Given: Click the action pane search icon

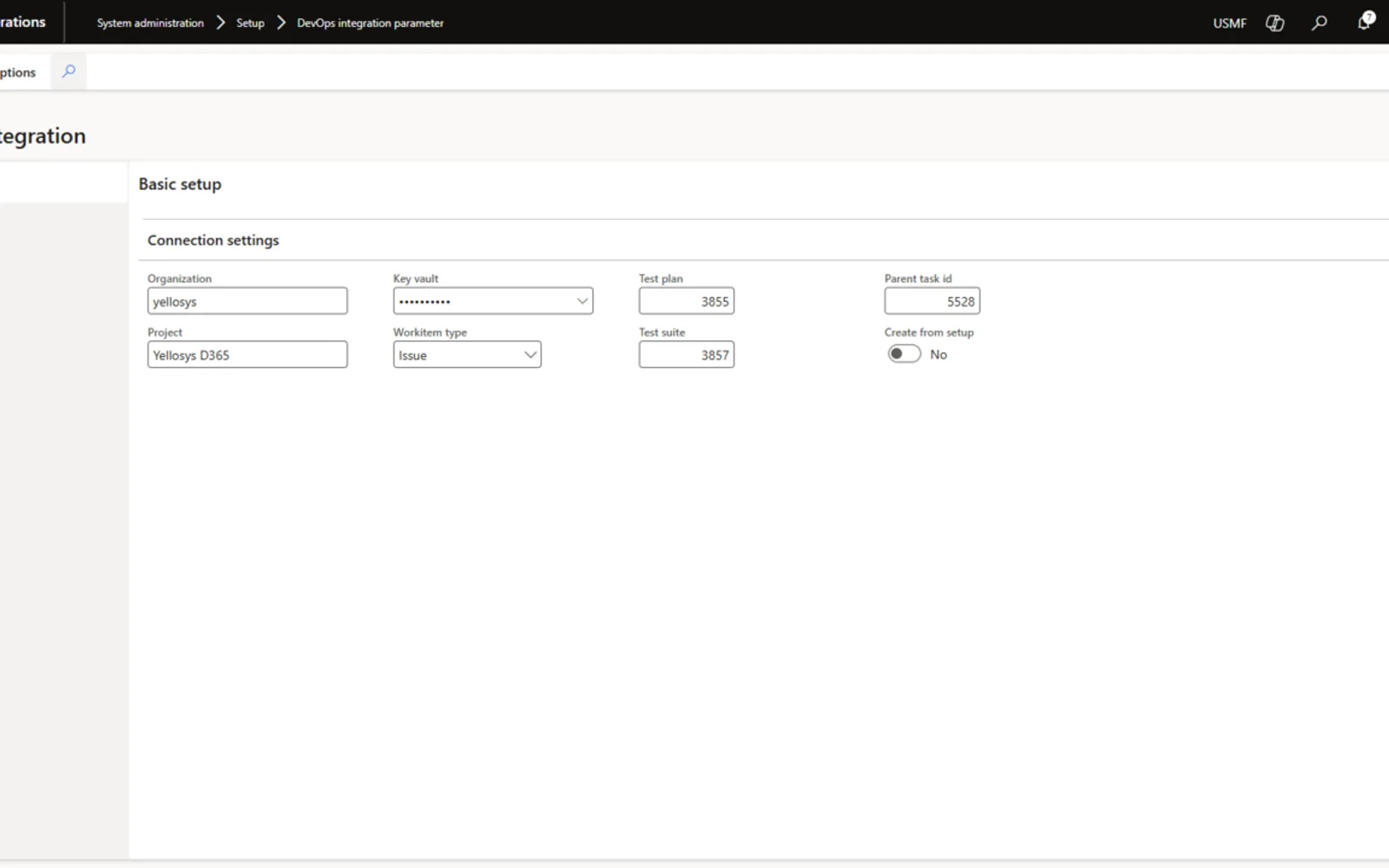Looking at the screenshot, I should [69, 71].
